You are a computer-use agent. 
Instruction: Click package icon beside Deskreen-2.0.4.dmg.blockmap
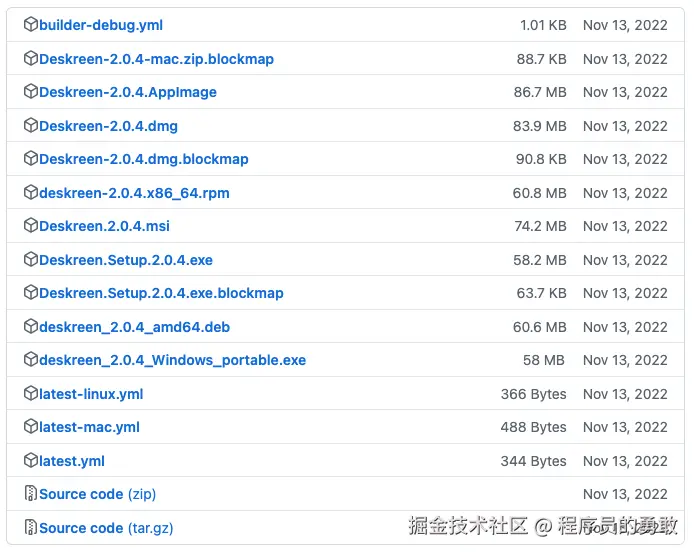[x=31, y=159]
